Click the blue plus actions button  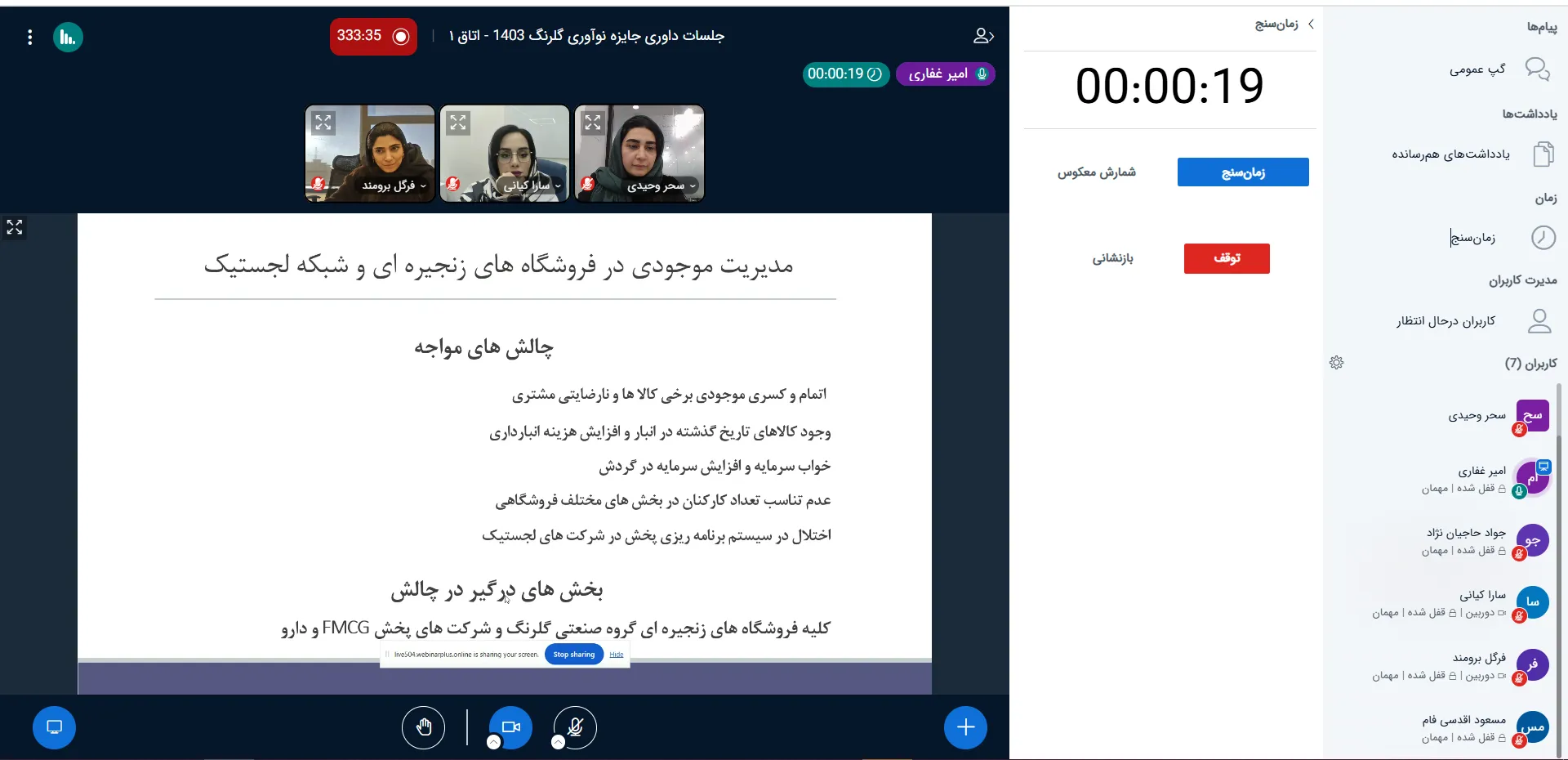click(x=965, y=727)
